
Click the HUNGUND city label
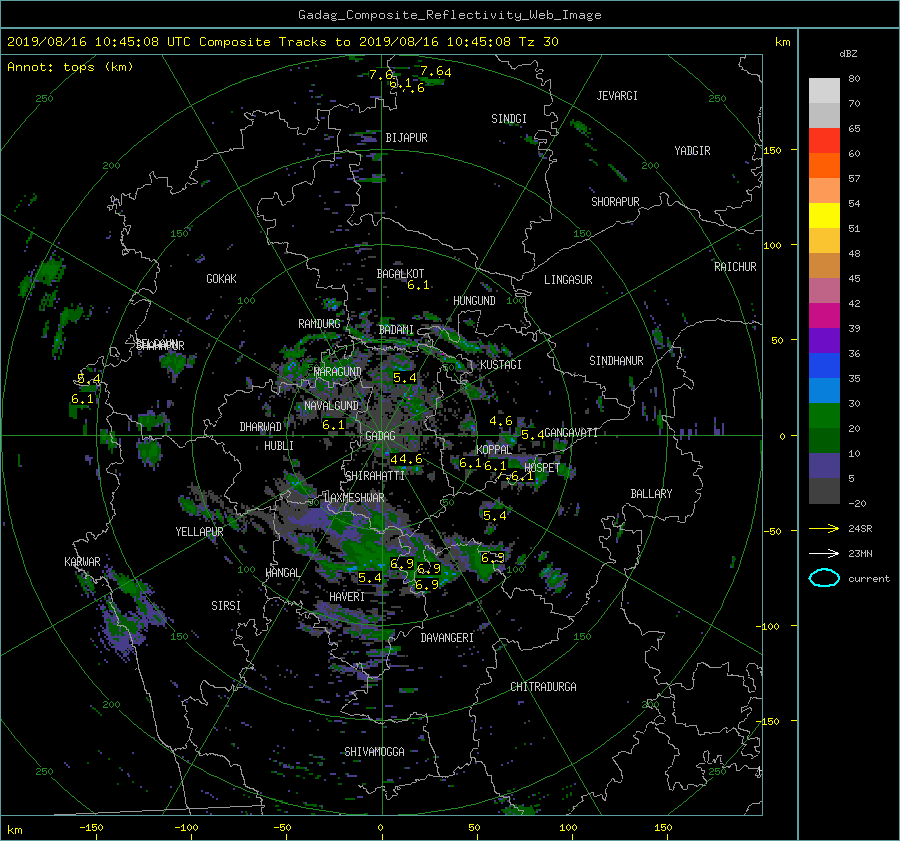point(474,301)
